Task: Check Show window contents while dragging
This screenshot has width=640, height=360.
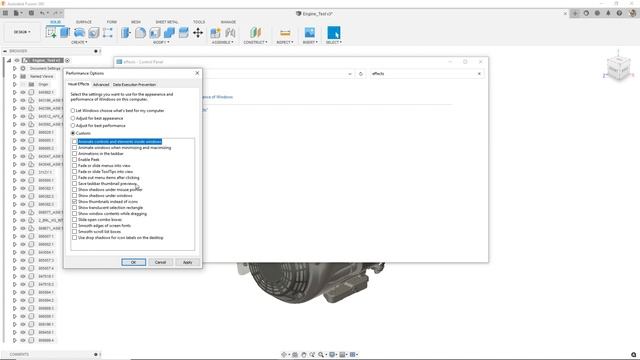Action: (74, 213)
